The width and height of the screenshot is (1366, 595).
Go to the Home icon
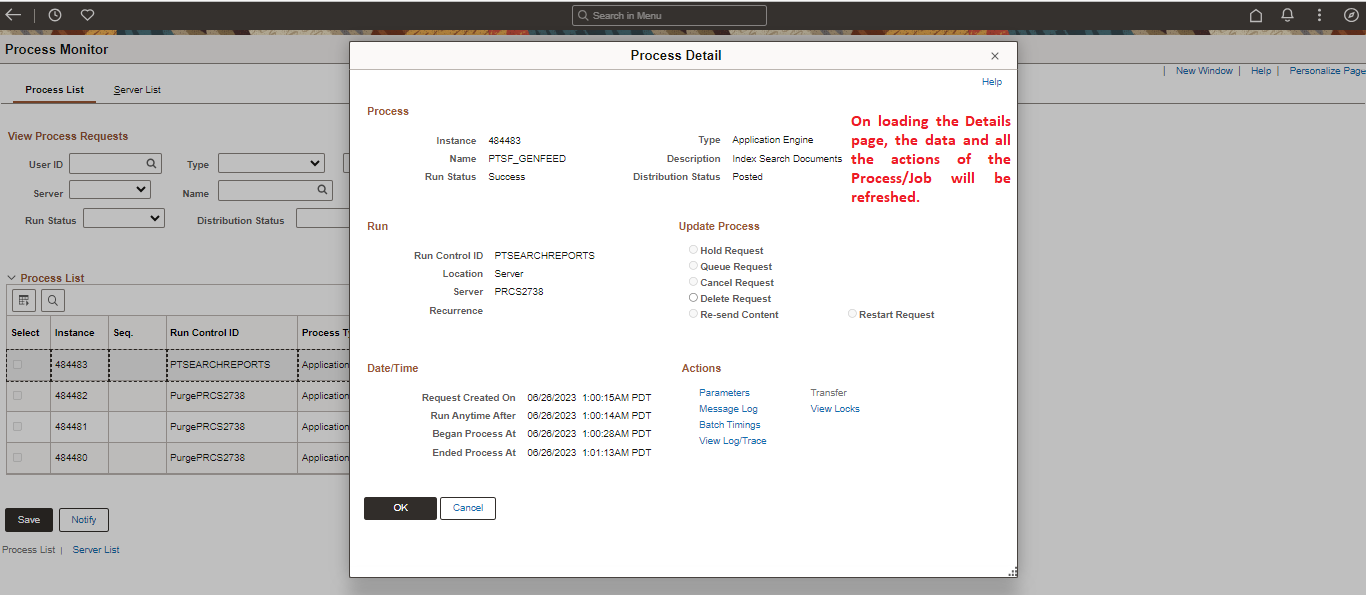[x=1255, y=14]
